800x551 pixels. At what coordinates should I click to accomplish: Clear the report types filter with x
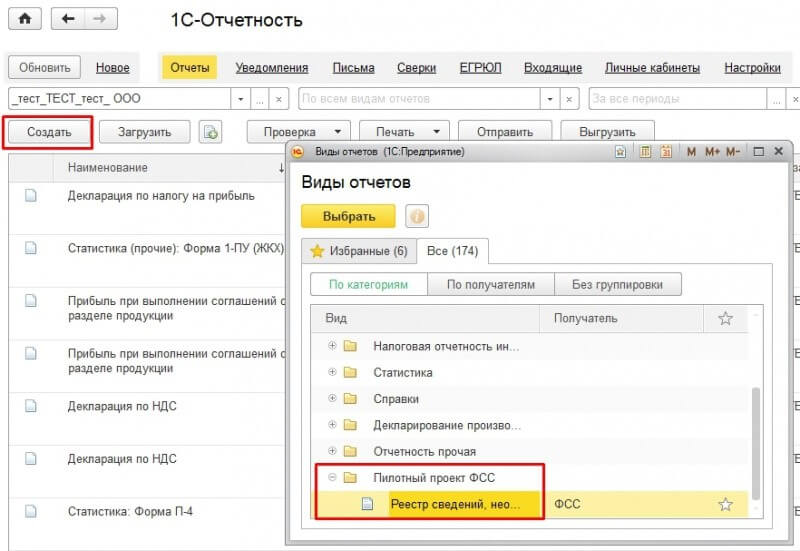pos(569,99)
